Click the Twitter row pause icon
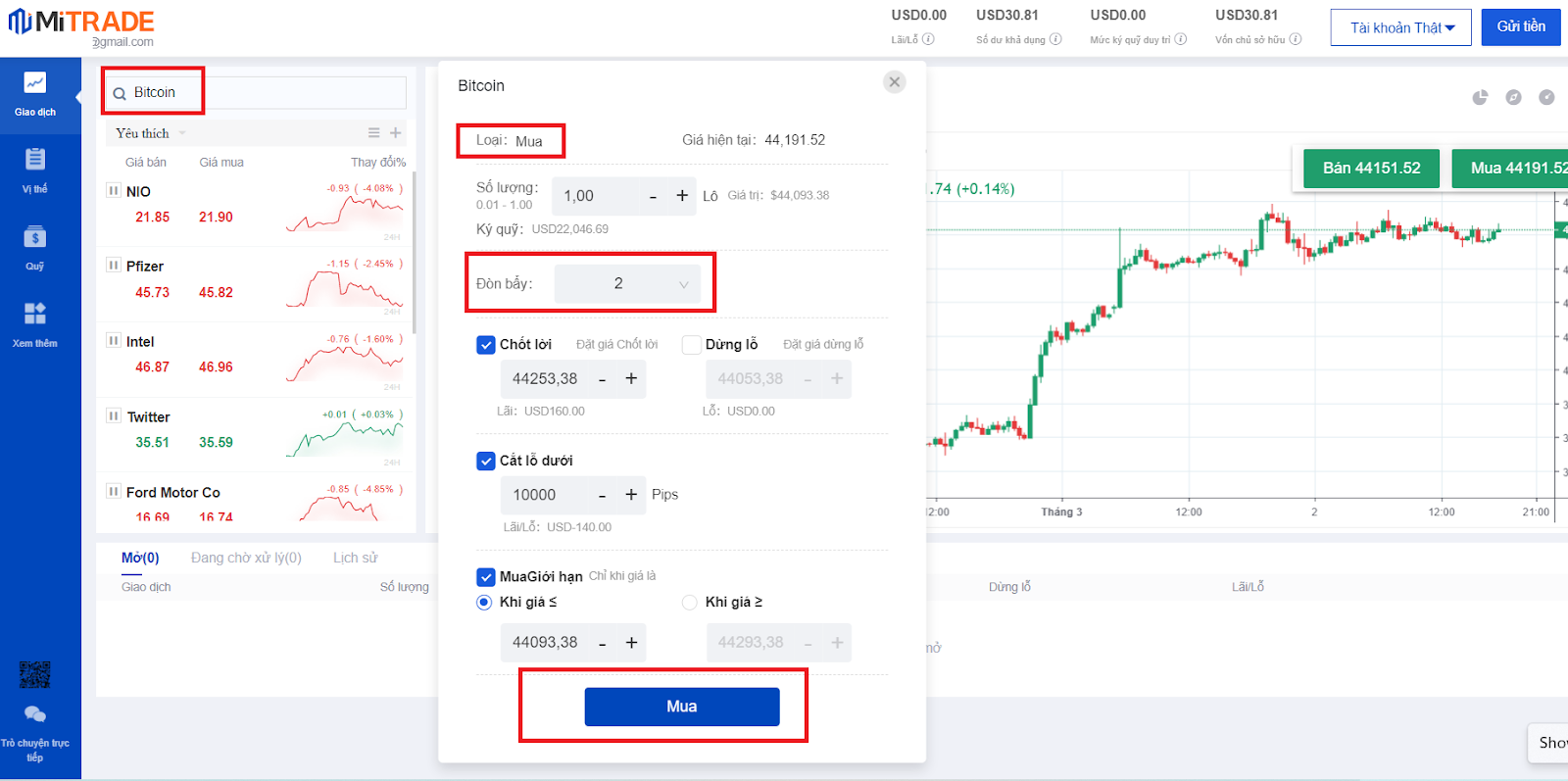Viewport: 1568px width, 781px height. [114, 415]
